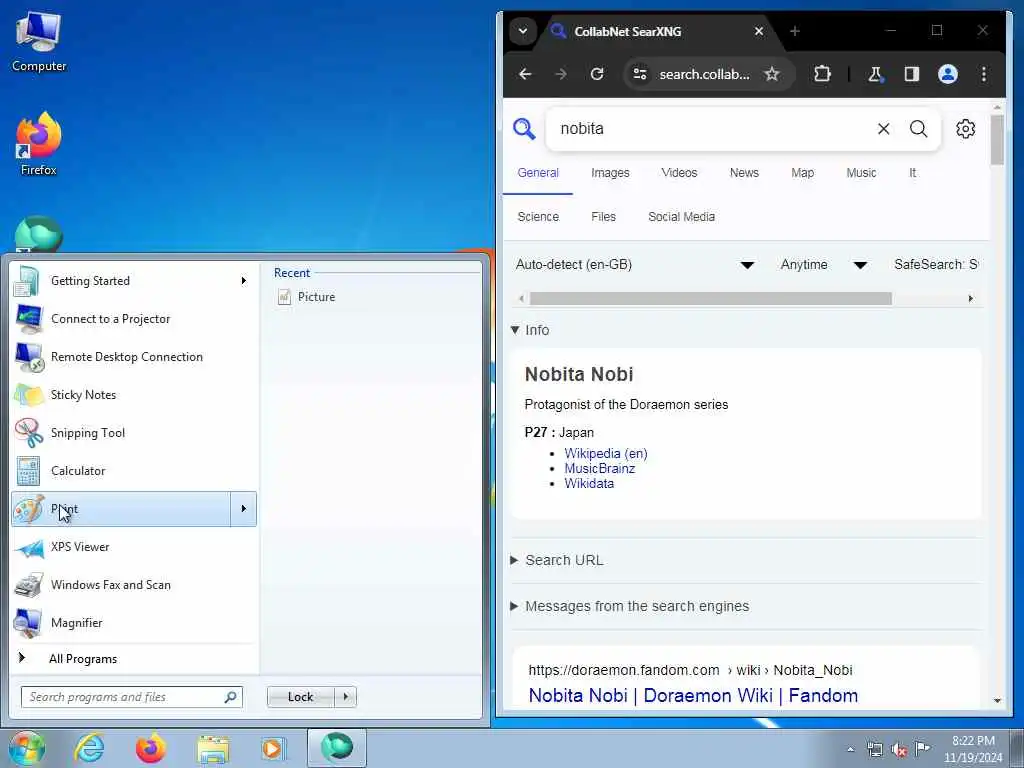
Task: Open the Auto-detect (en-GB) language dropdown
Action: [x=635, y=264]
